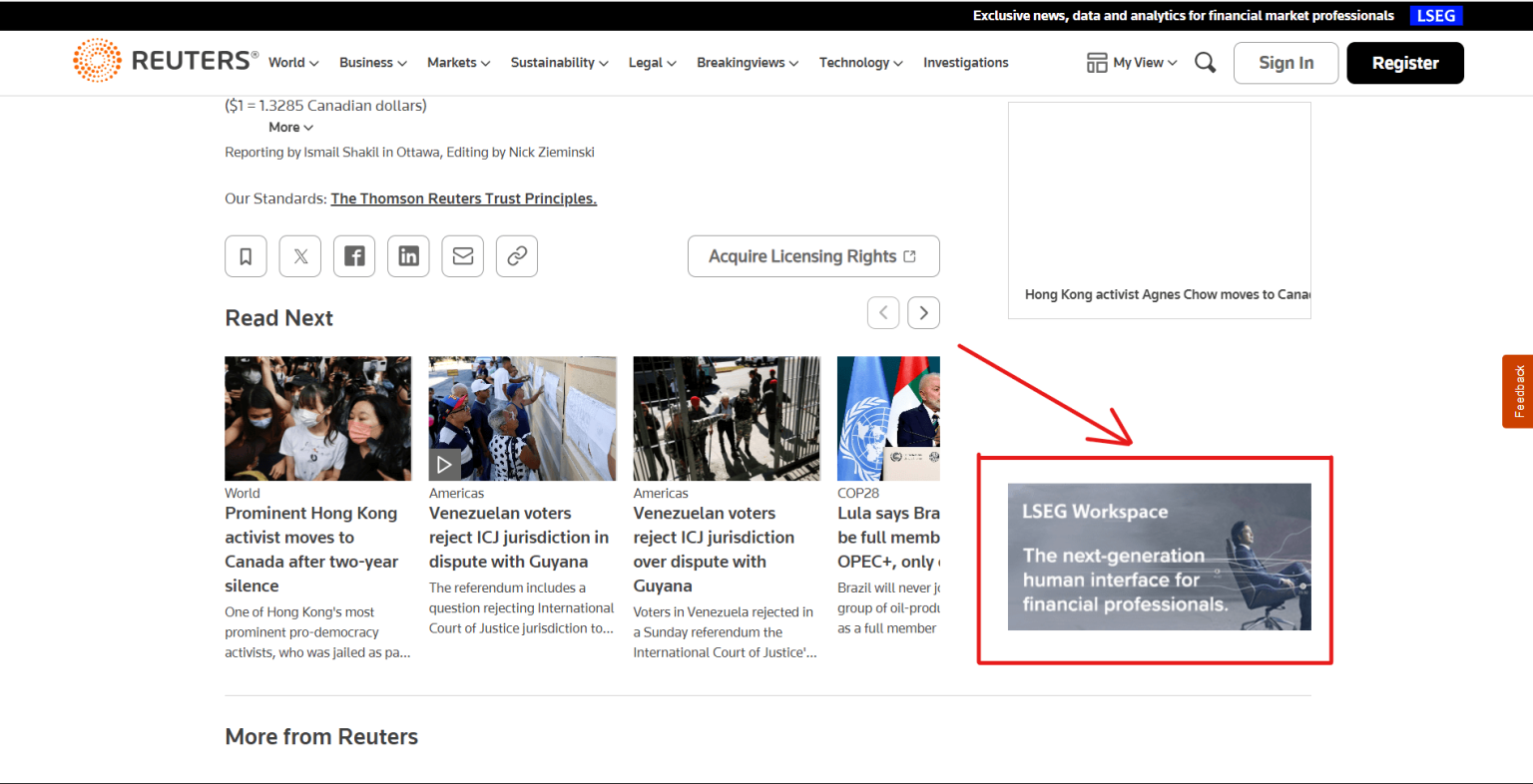This screenshot has height=784, width=1533.
Task: Play the Venezuelan voters video thumbnail
Action: 445,464
